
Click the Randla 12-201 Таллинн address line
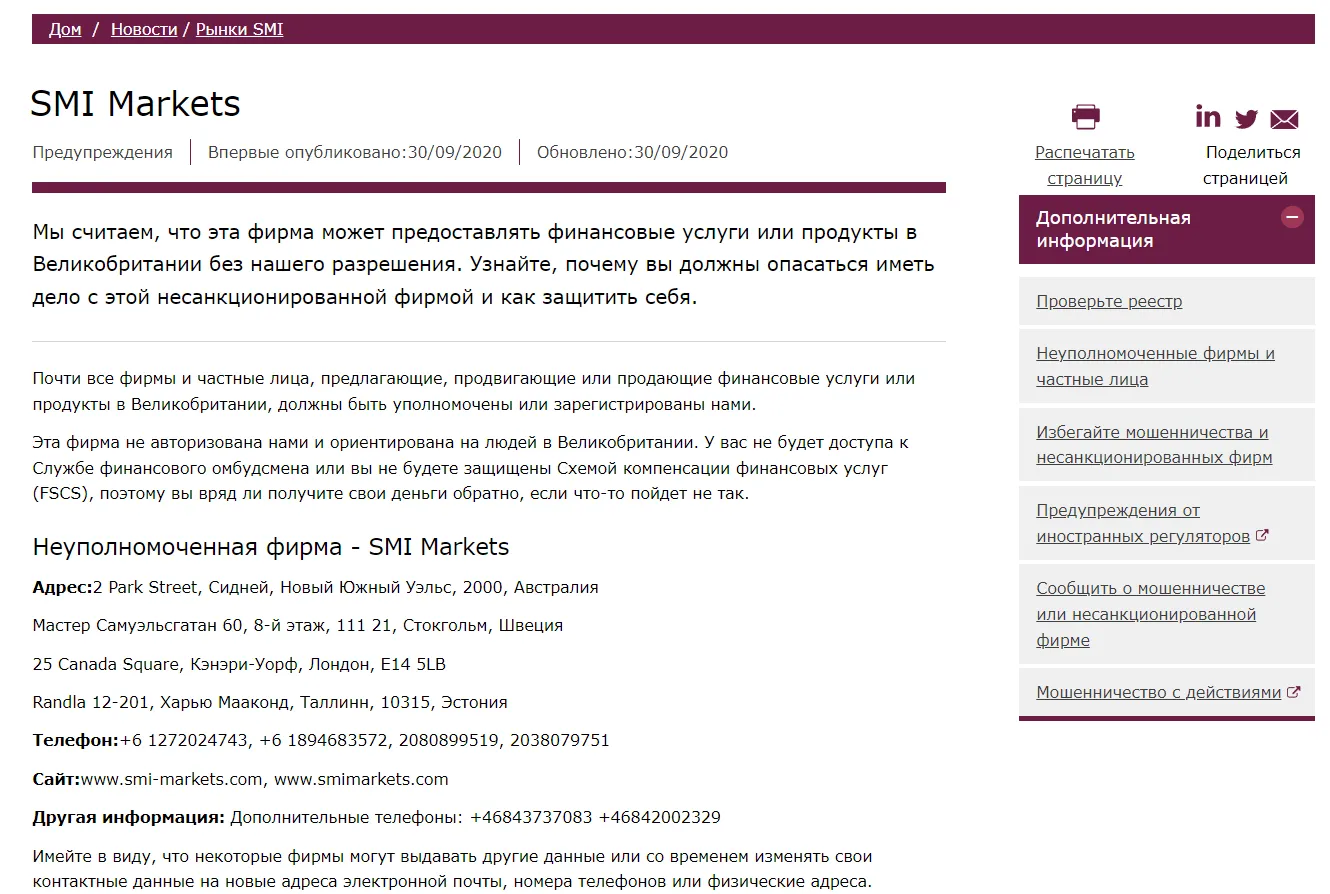pos(270,702)
